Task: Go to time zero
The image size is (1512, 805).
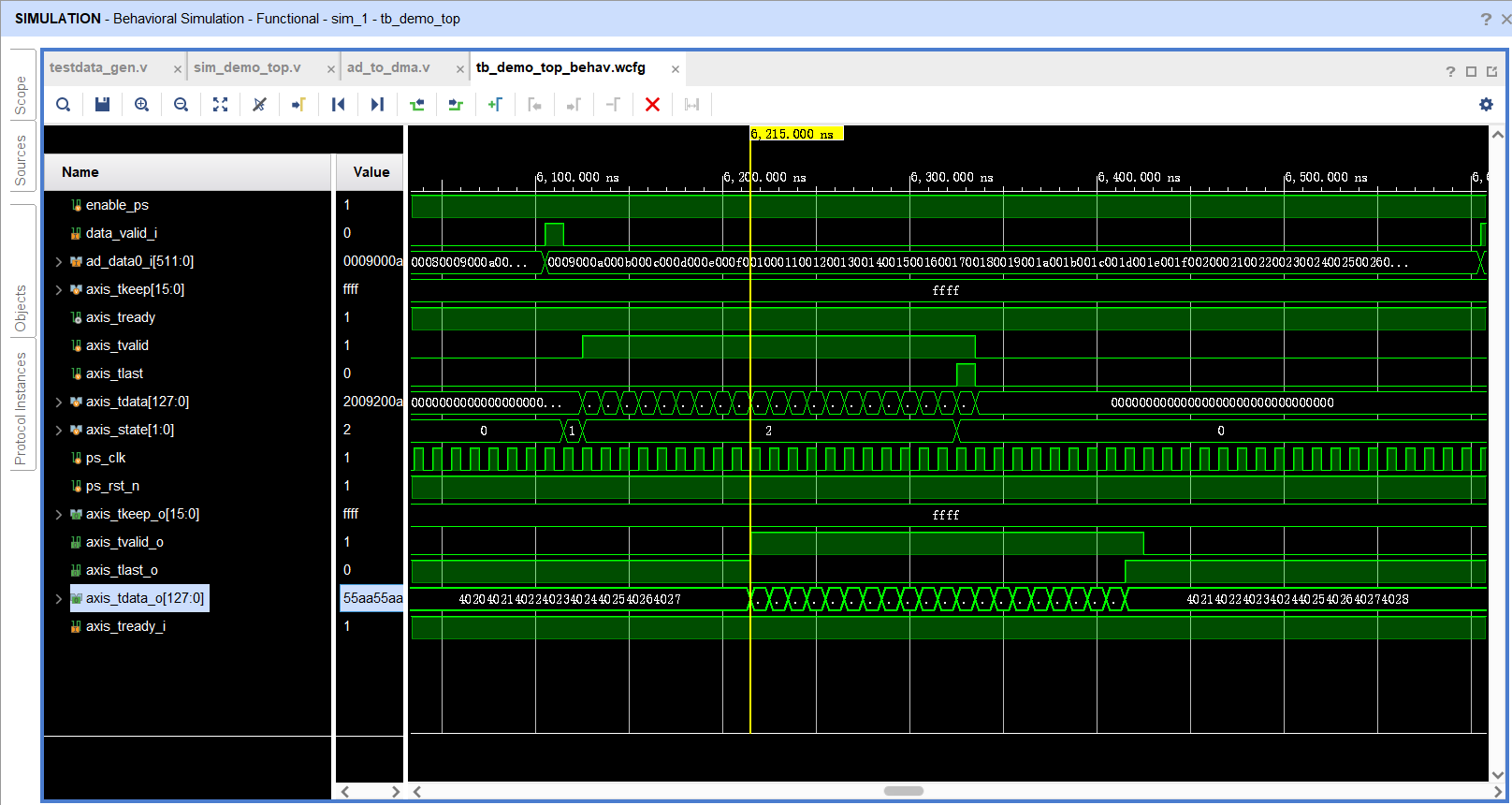Action: pyautogui.click(x=338, y=105)
